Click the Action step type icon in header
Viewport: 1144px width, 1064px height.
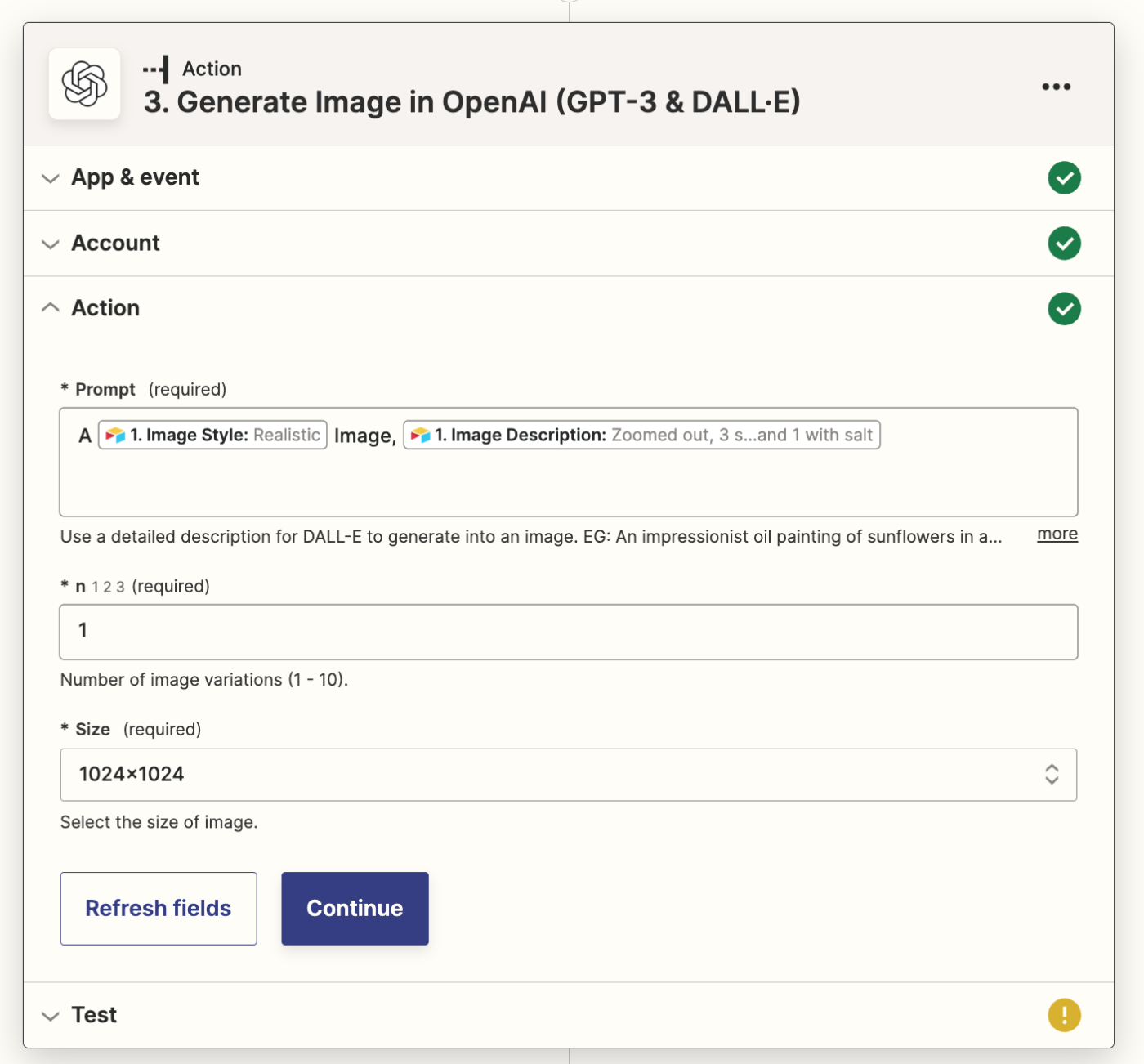[x=156, y=69]
